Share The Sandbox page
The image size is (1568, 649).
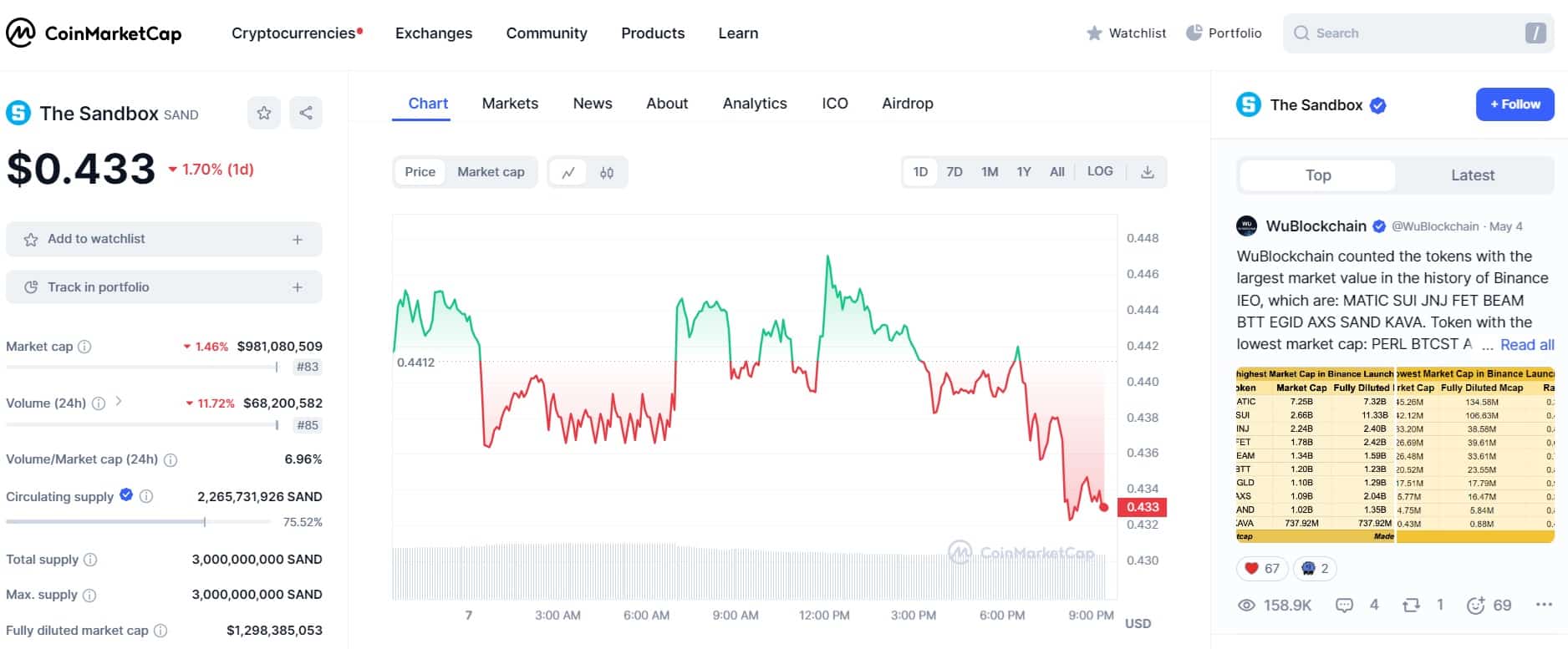point(306,113)
